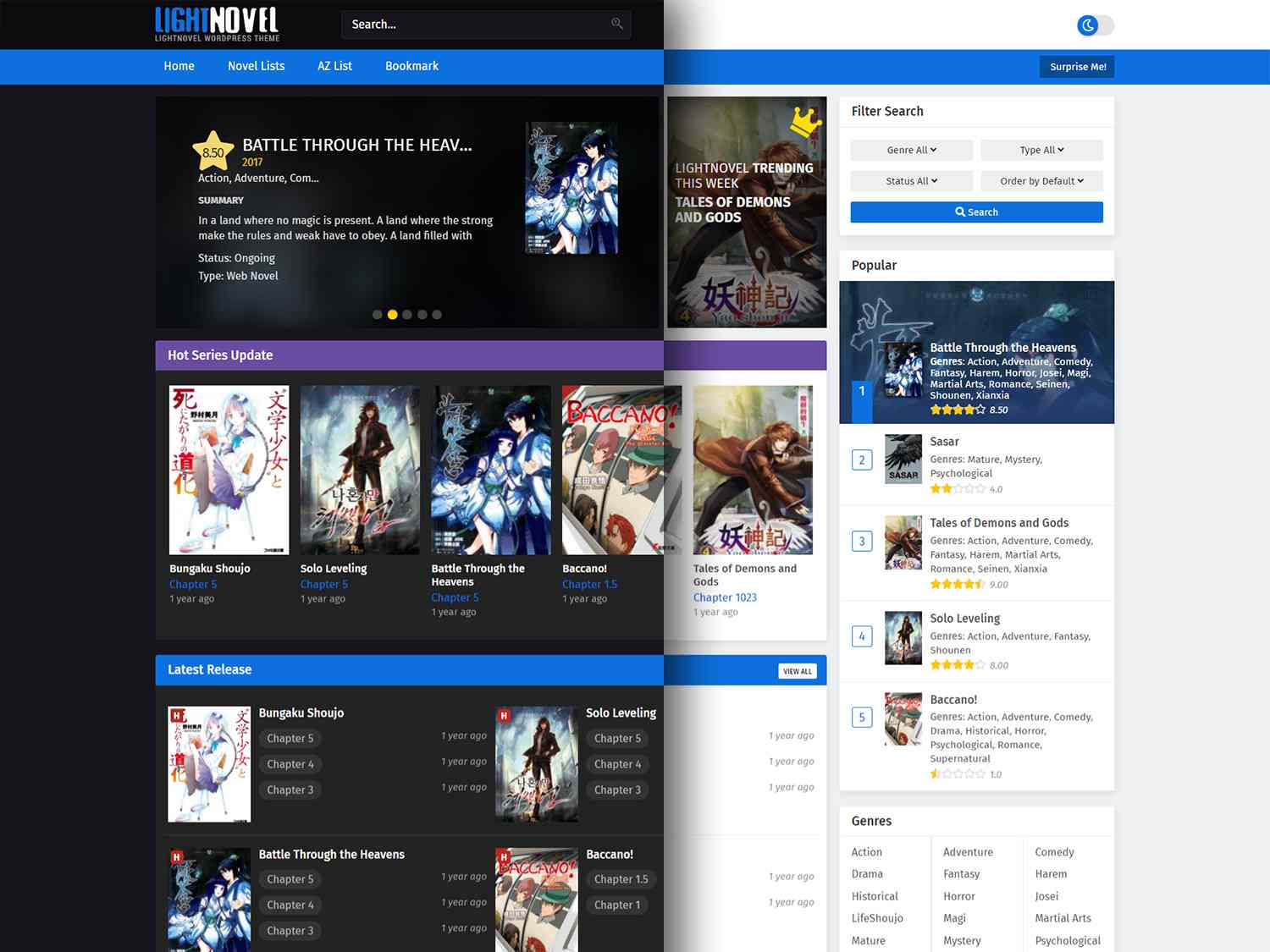The image size is (1270, 952).
Task: Select the Comedy genre link
Action: (1054, 852)
